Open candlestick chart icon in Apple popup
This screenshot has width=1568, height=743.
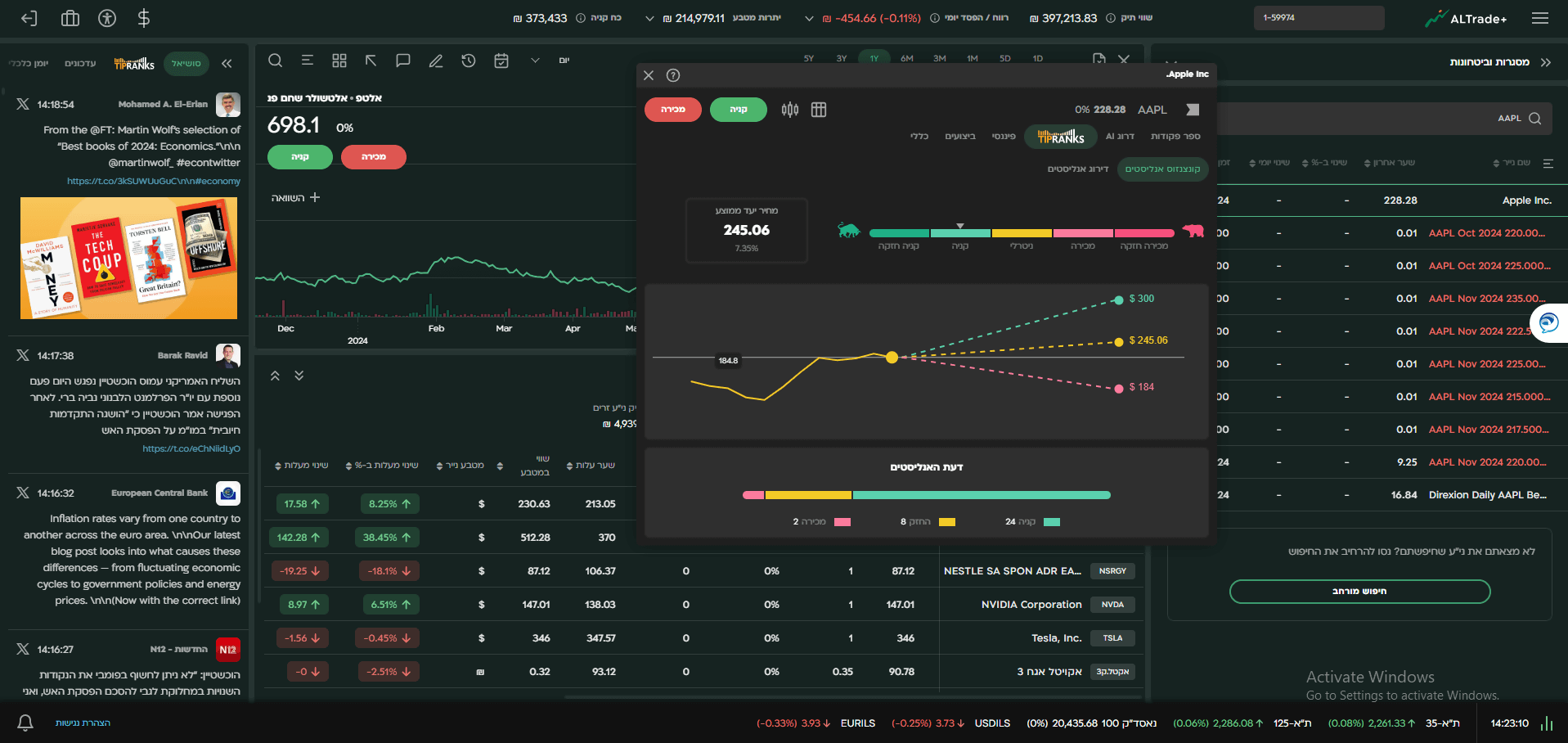[790, 110]
